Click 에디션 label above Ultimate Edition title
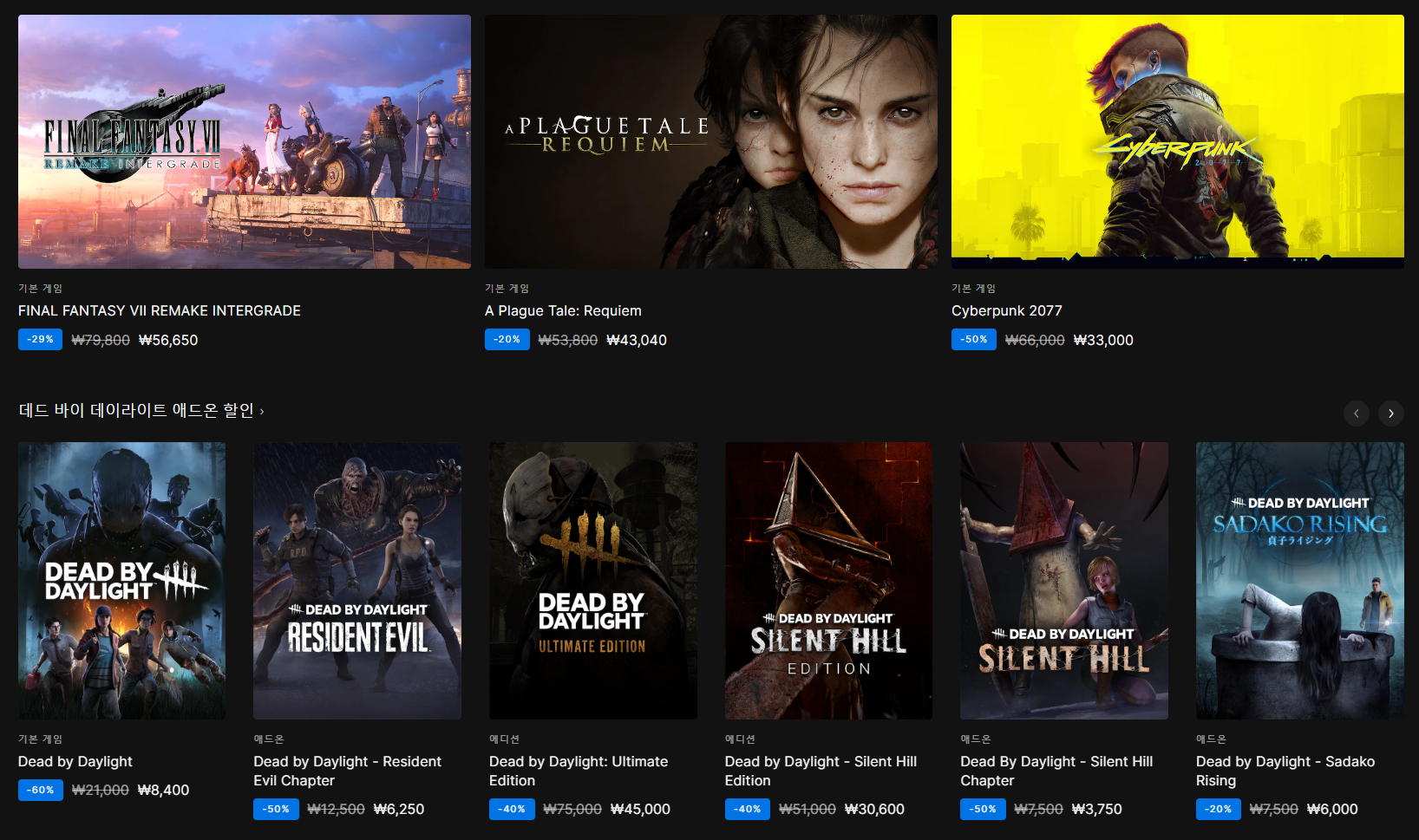 point(504,739)
